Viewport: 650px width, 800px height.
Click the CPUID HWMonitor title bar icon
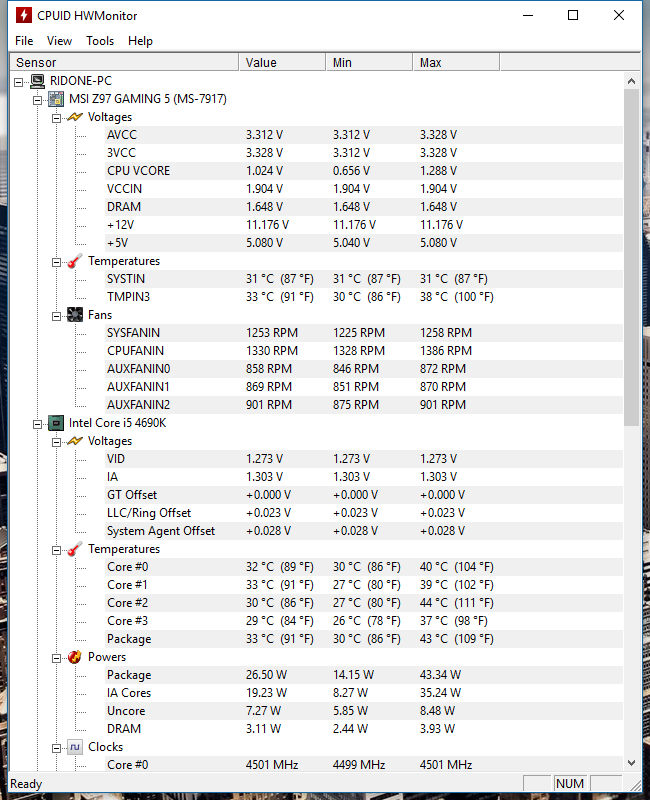pyautogui.click(x=23, y=15)
